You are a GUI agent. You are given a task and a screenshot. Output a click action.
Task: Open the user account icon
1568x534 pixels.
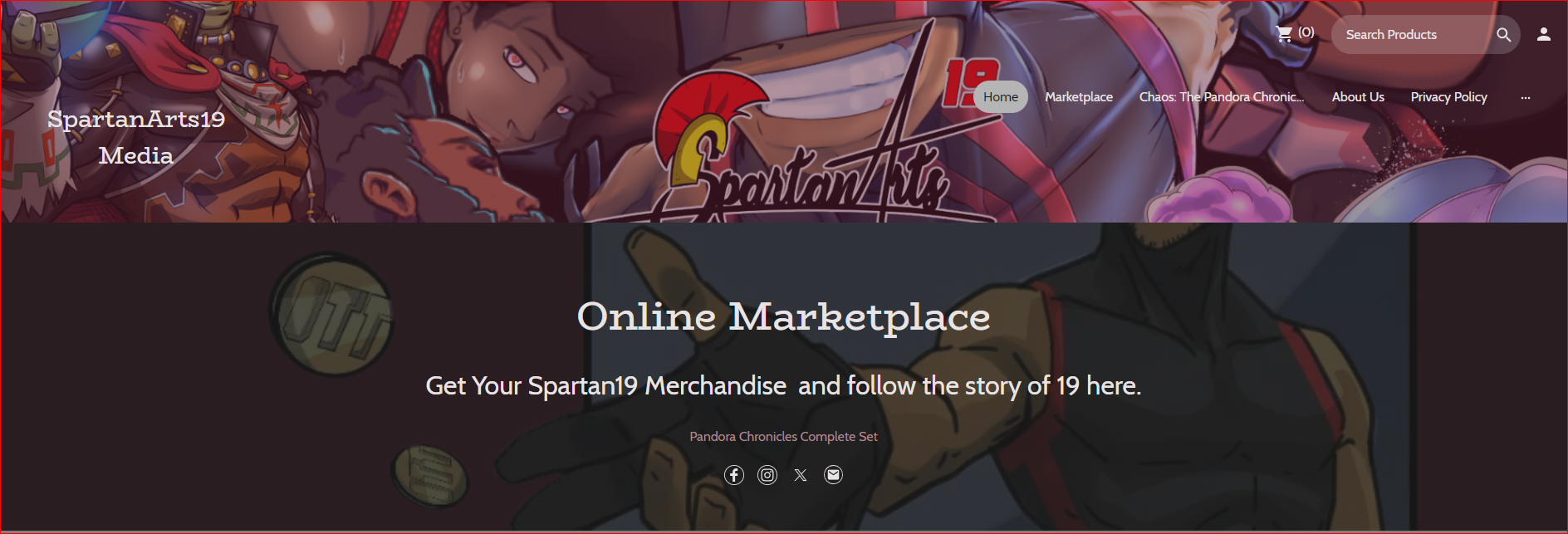click(1543, 34)
